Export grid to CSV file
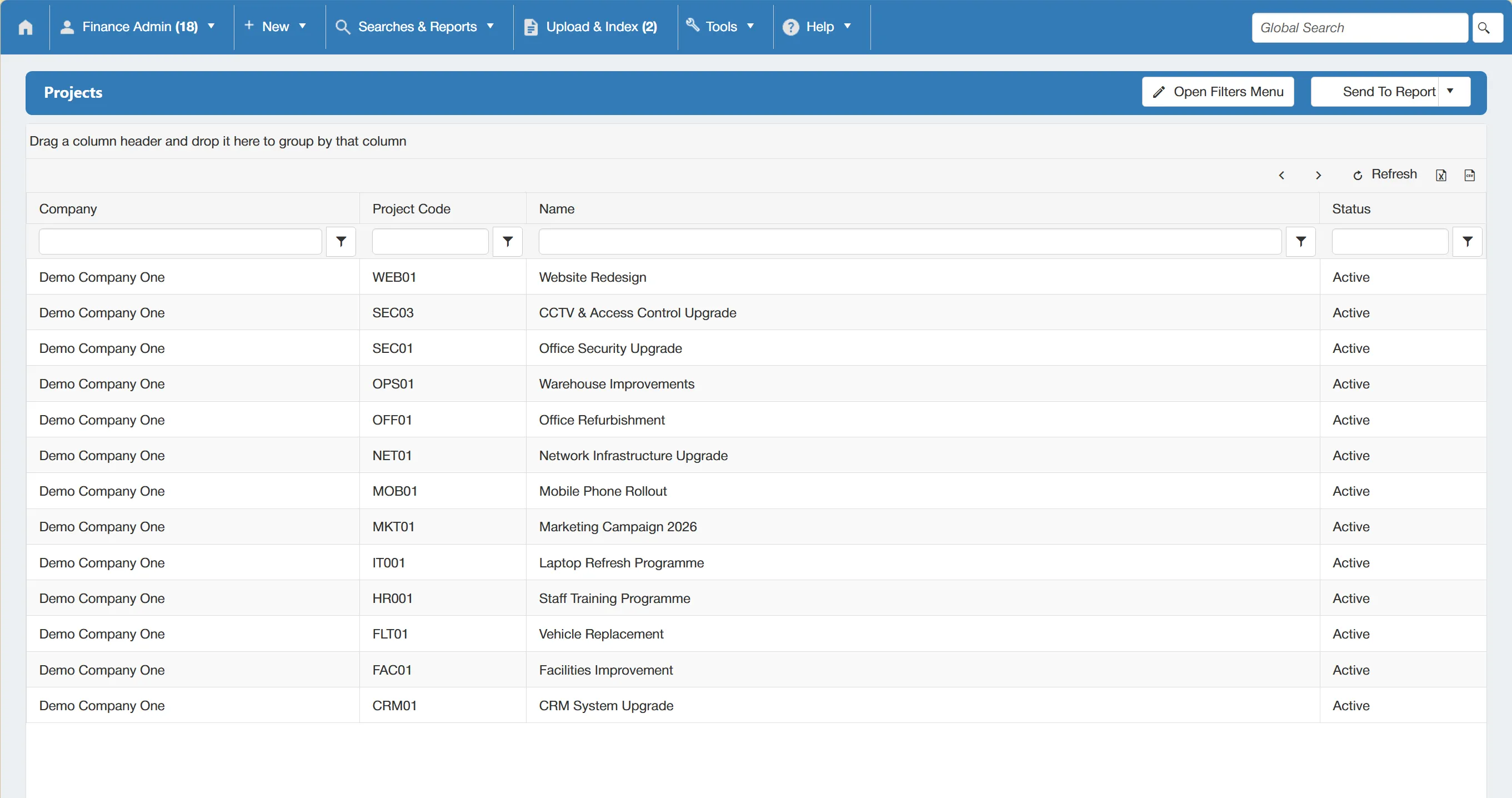 (1470, 175)
